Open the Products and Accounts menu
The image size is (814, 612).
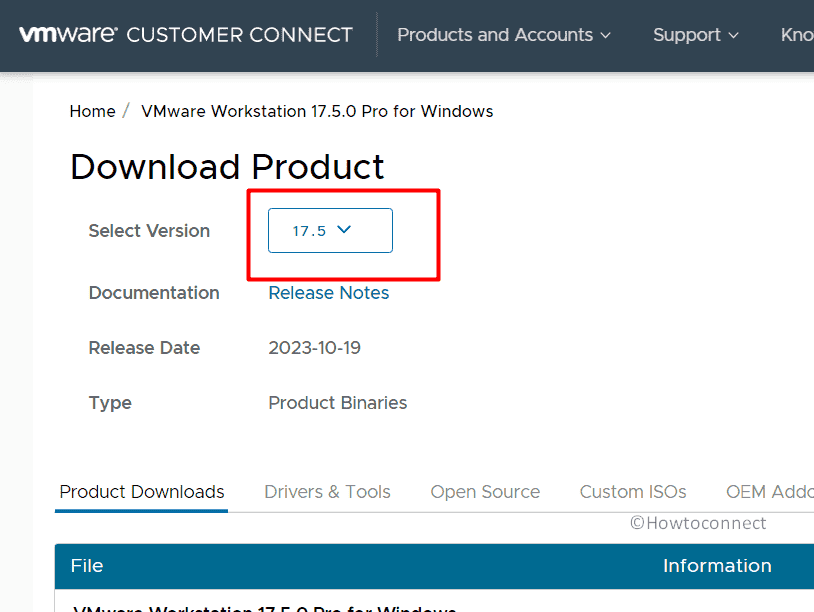click(x=495, y=35)
